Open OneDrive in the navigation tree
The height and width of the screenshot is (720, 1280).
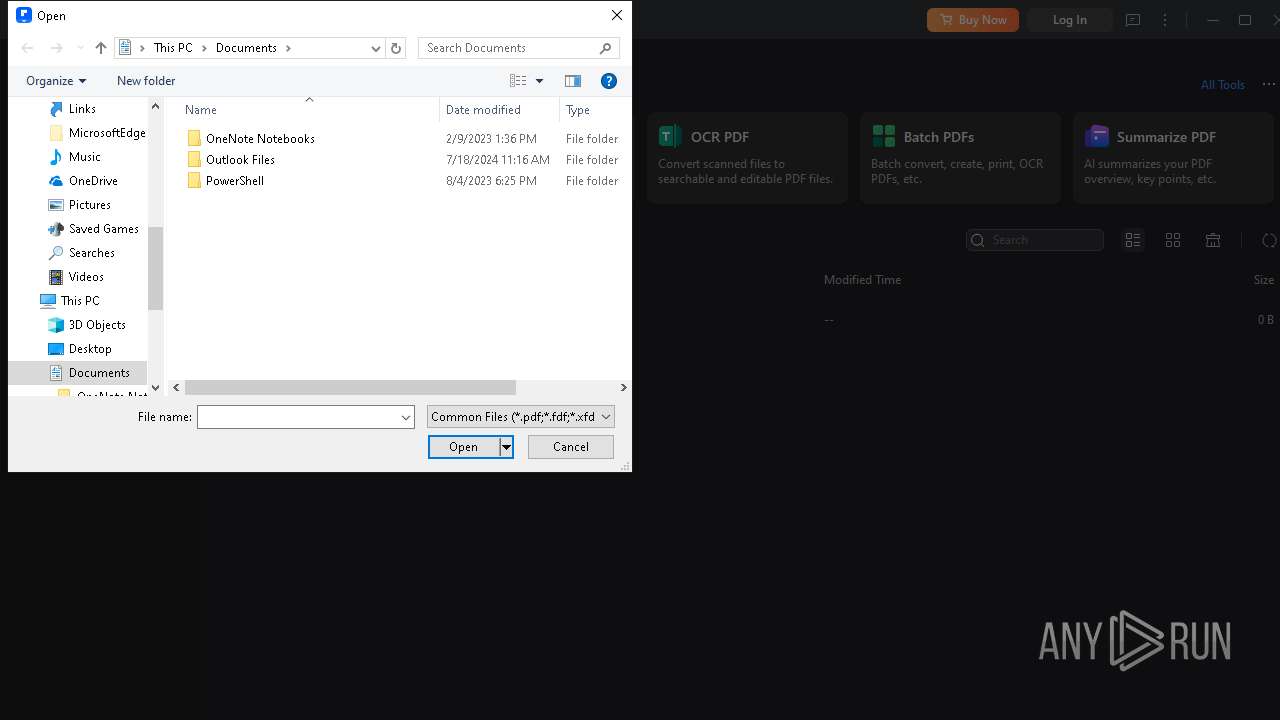pyautogui.click(x=93, y=181)
